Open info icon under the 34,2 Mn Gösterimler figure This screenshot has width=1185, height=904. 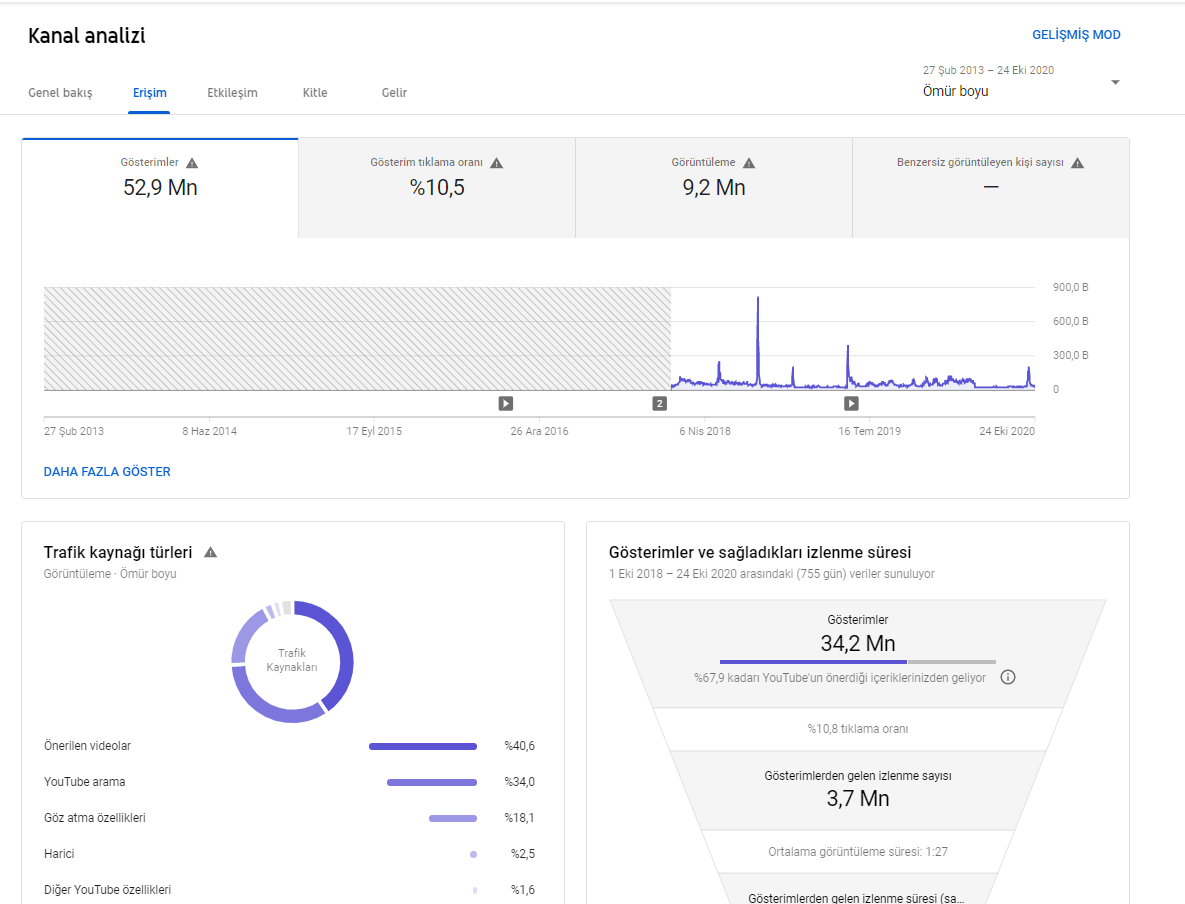pos(1007,677)
